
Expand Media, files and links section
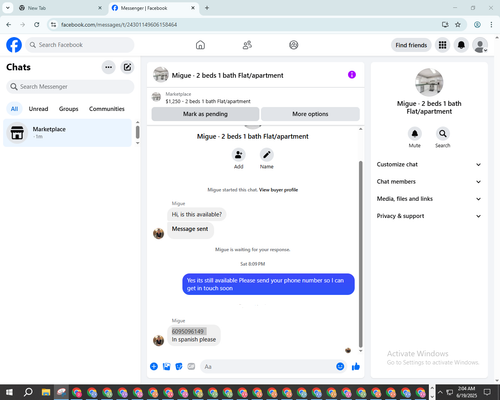[429, 199]
